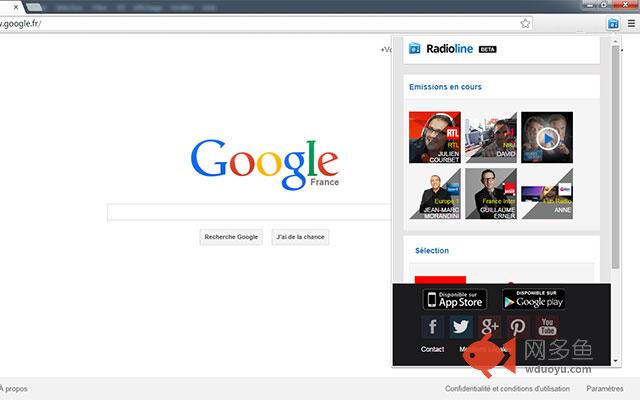Click the J'ai de la chance button
The image size is (640, 400).
[x=300, y=237]
